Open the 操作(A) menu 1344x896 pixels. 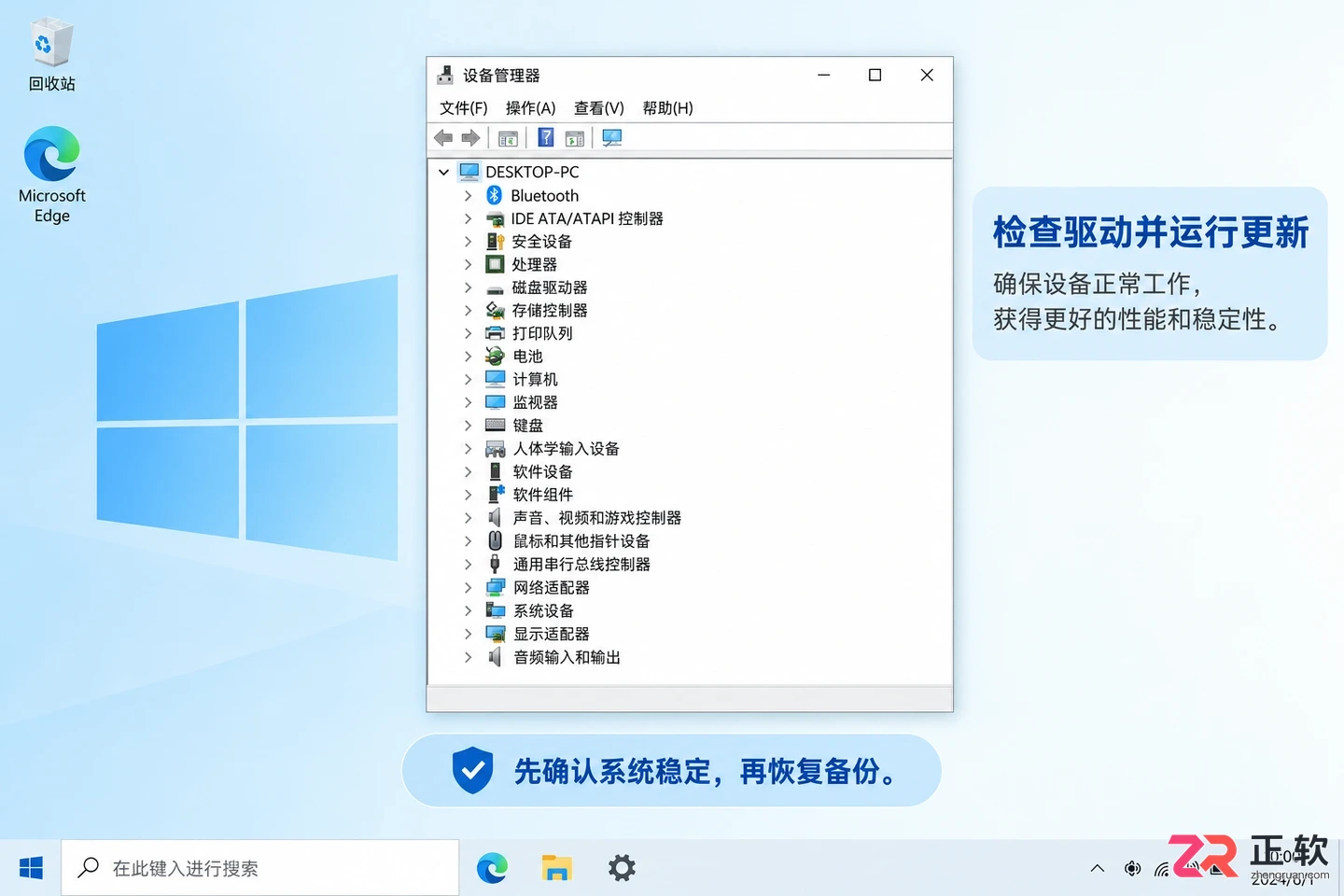point(530,108)
